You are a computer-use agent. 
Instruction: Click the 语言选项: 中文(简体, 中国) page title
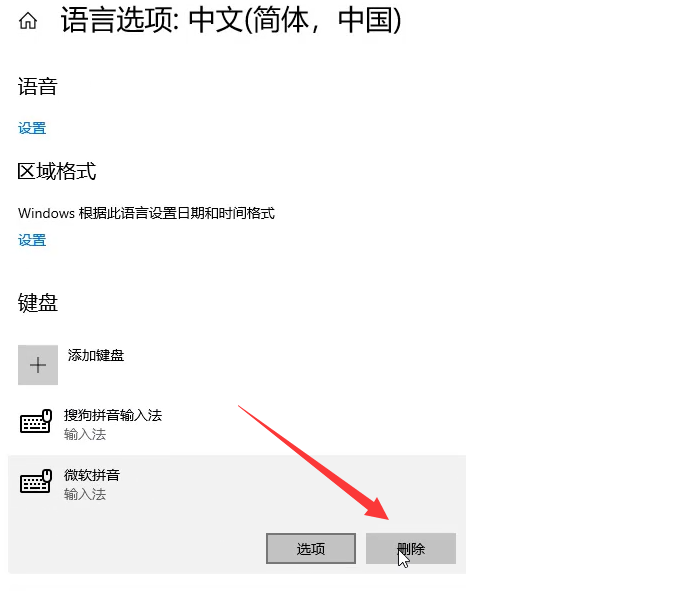[231, 20]
